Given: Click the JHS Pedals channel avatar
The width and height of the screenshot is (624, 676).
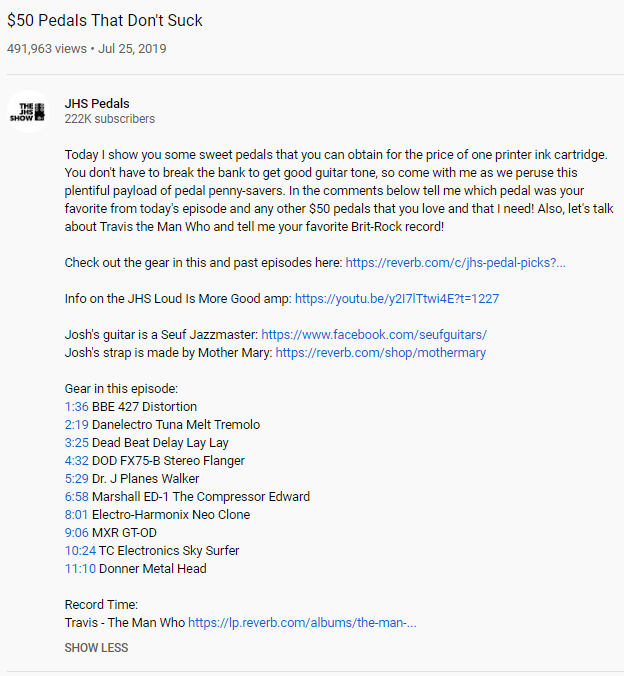Looking at the screenshot, I should (x=28, y=111).
